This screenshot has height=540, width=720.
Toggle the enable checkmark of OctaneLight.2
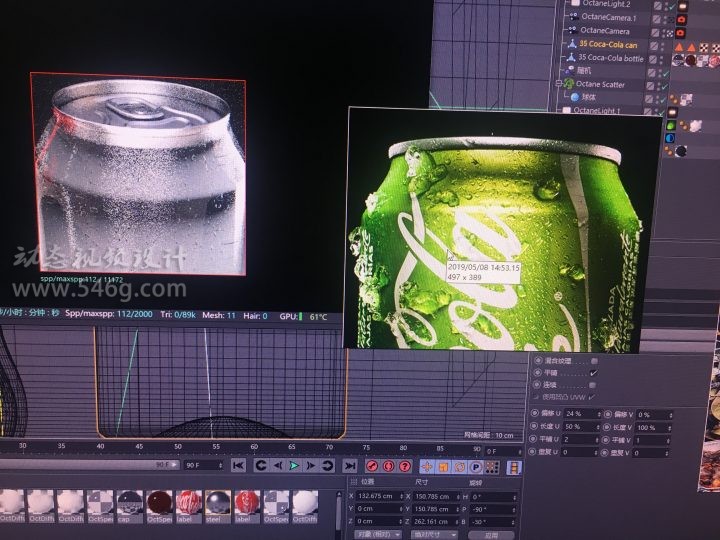pyautogui.click(x=672, y=6)
